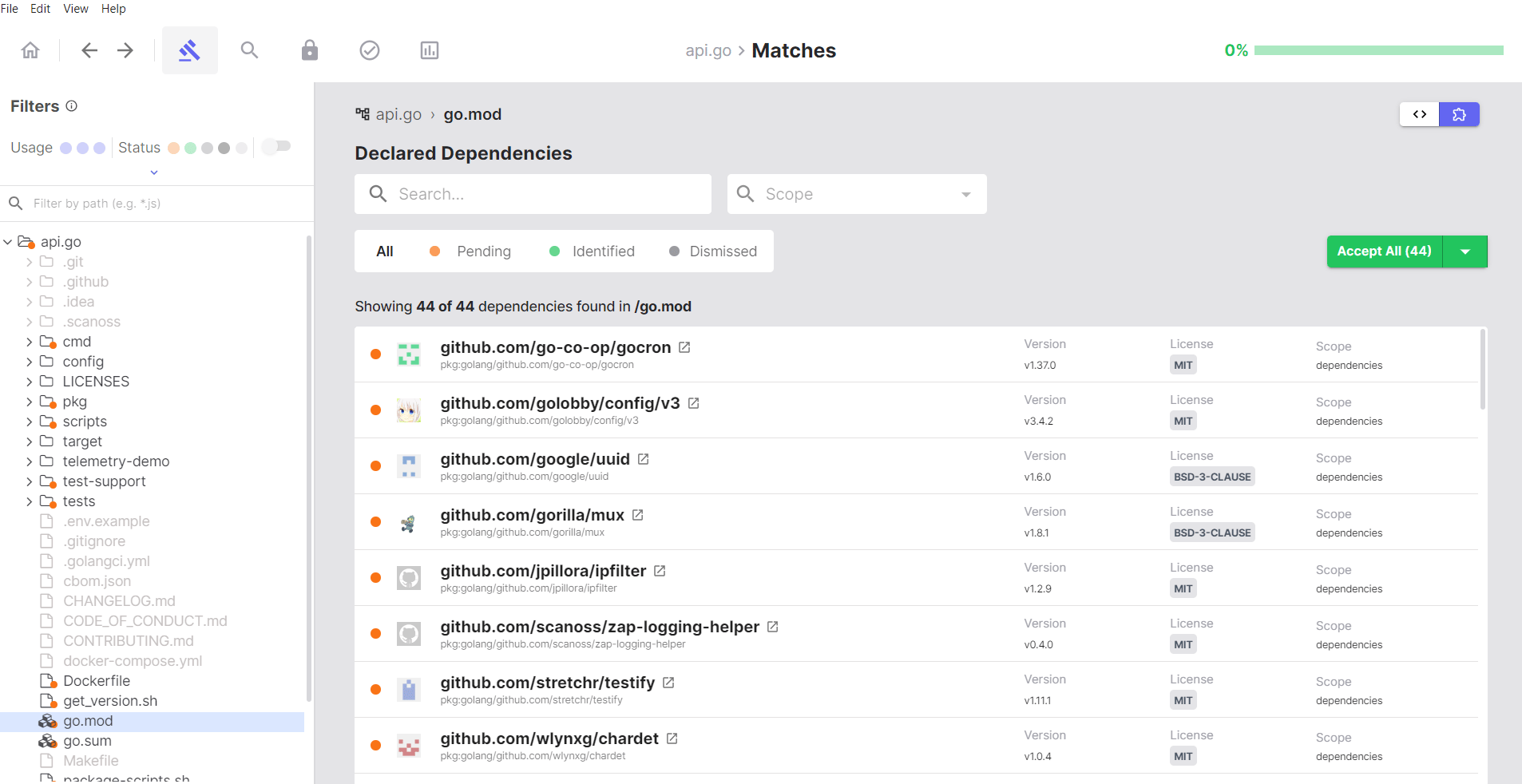Open the gavel detected matches view
1522x784 pixels.
[190, 50]
